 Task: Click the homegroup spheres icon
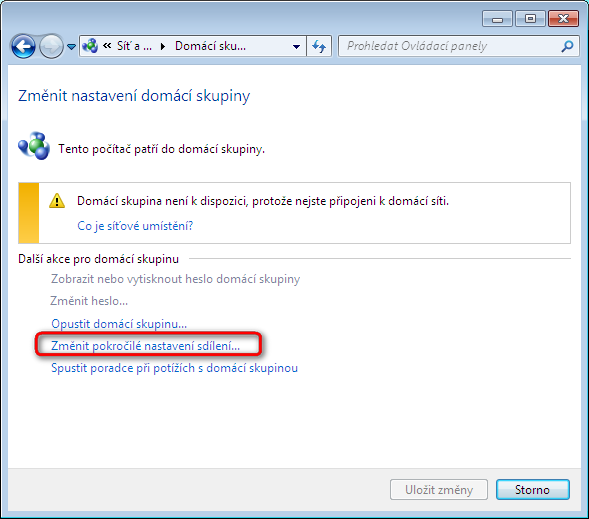pos(34,146)
